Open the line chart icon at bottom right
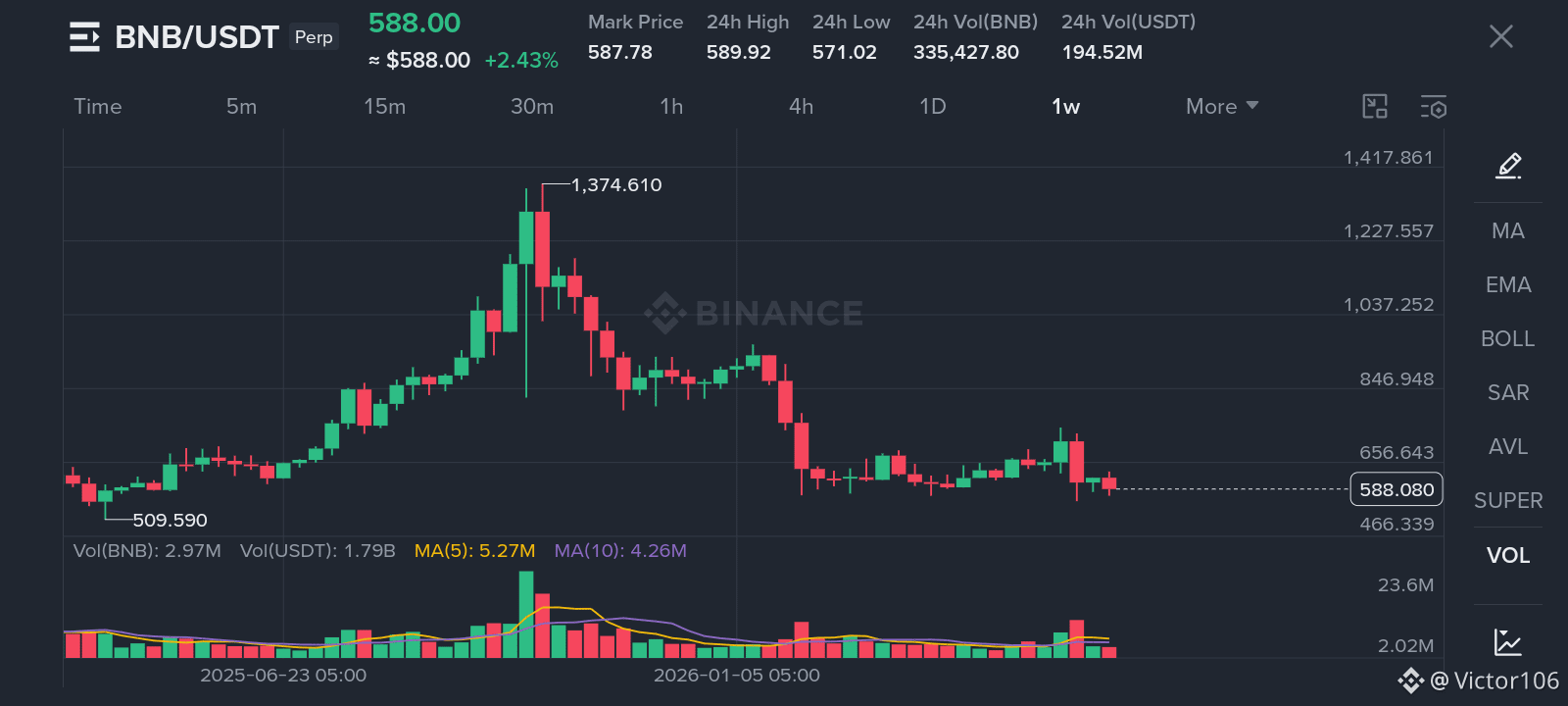 (x=1507, y=642)
